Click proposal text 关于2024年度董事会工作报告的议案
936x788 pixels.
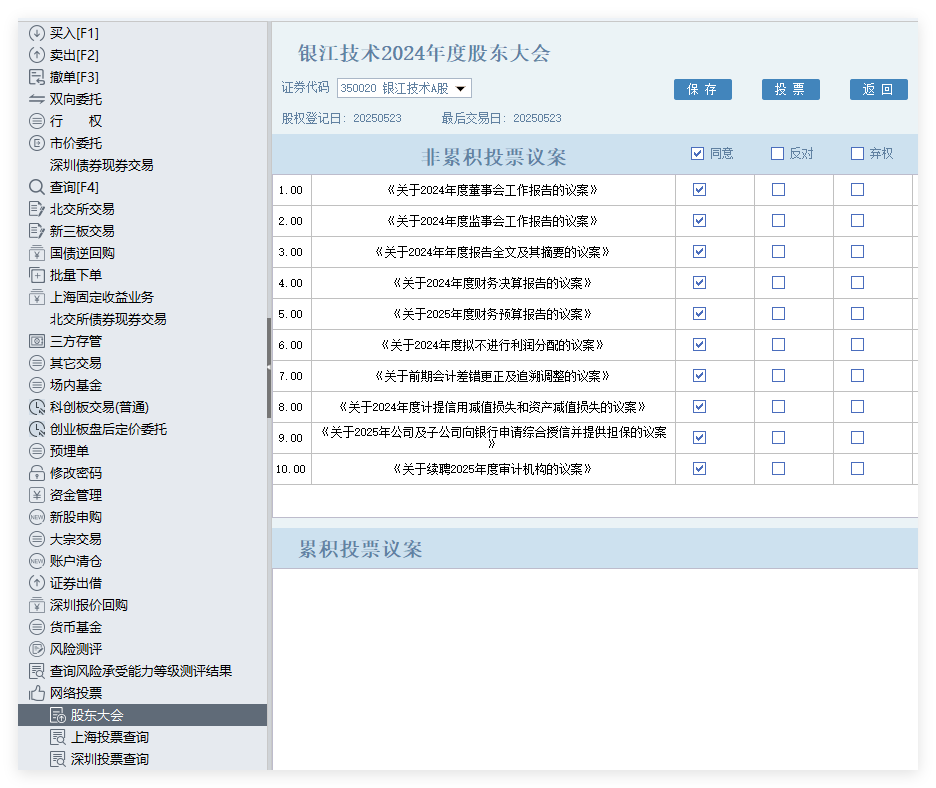[492, 190]
